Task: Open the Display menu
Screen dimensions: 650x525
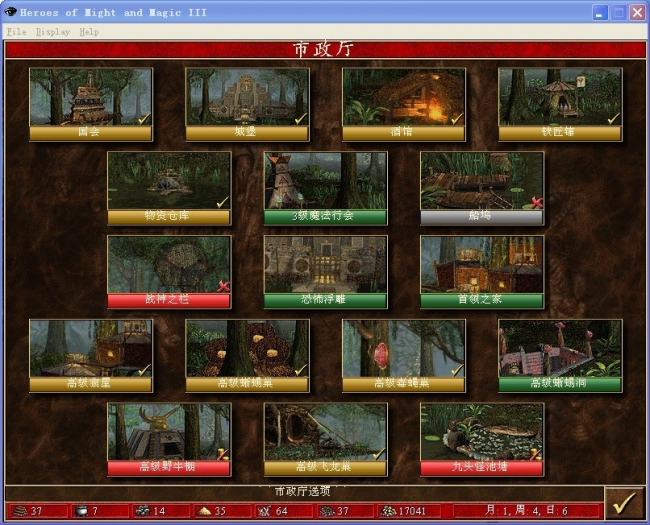Action: click(x=53, y=32)
